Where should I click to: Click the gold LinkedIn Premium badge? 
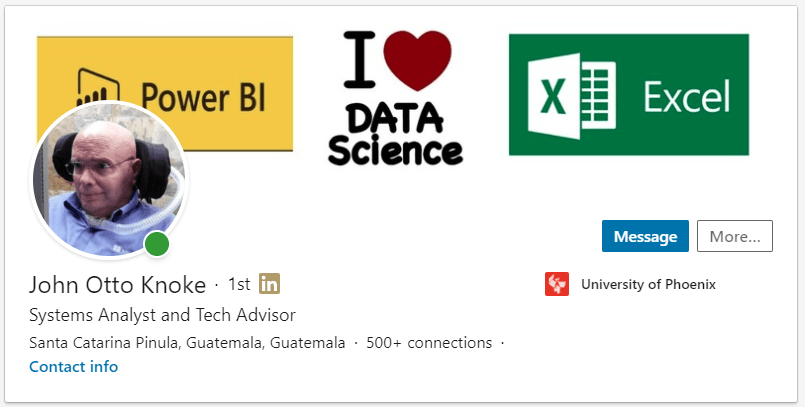269,283
